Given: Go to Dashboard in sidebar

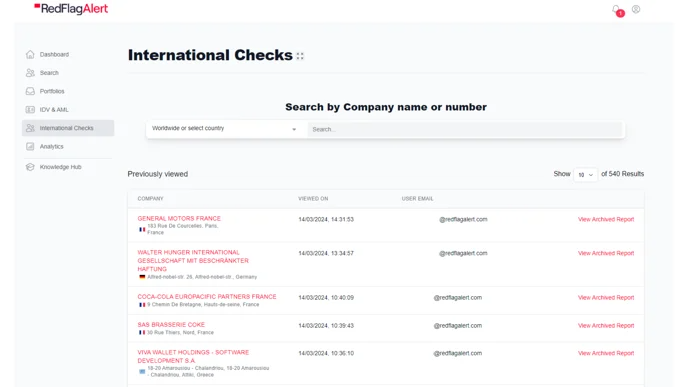Looking at the screenshot, I should pos(54,54).
